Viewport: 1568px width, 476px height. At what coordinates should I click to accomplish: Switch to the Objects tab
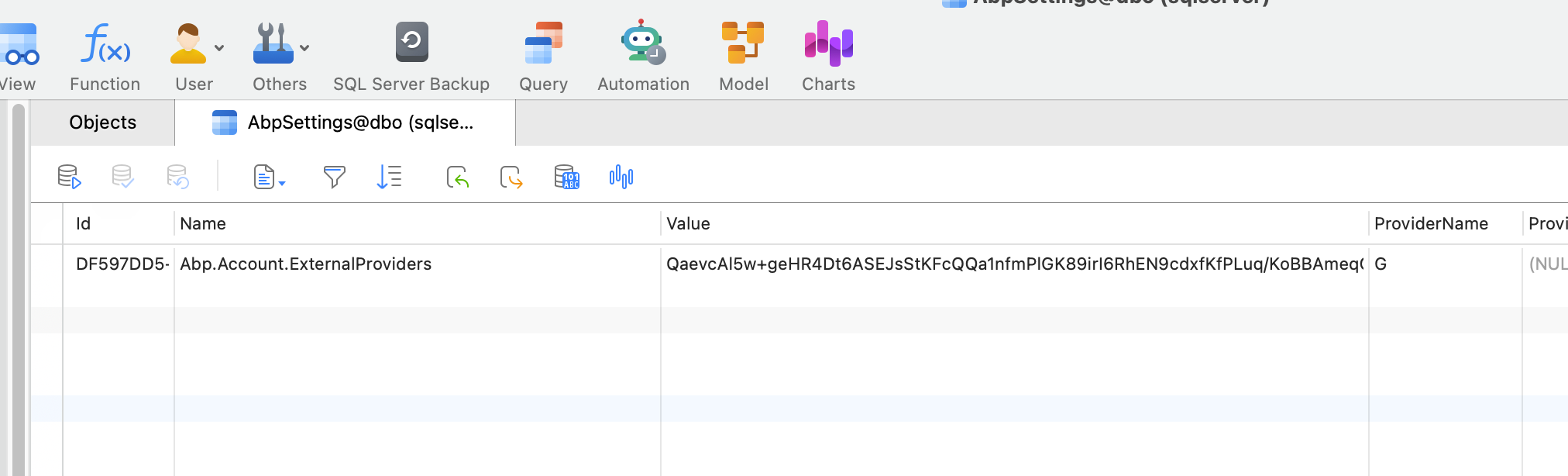[102, 122]
